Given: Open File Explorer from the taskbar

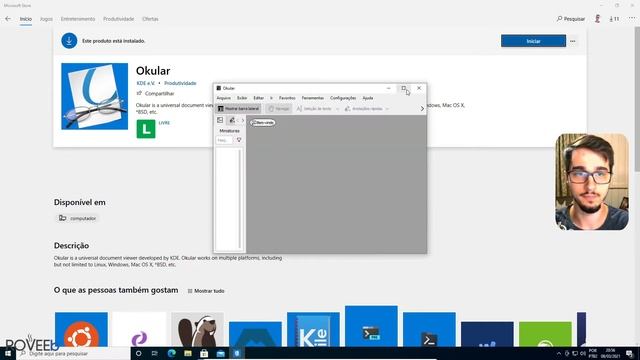Looking at the screenshot, I should (x=188, y=353).
